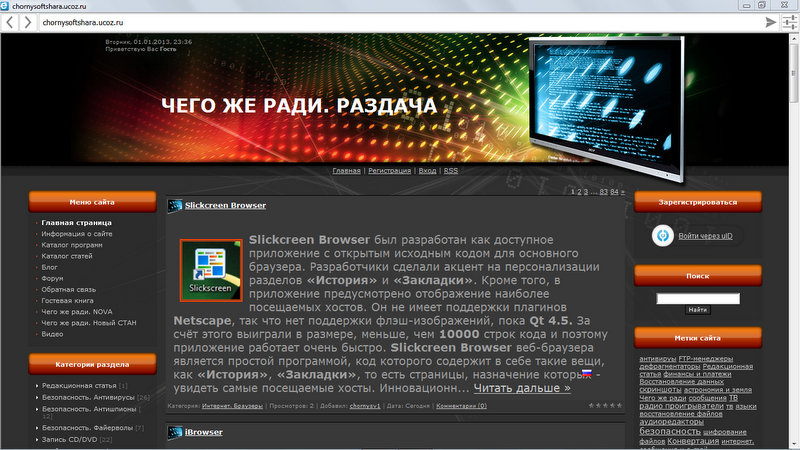
Task: Rate the Slickcreen post with the first star
Action: (x=591, y=406)
